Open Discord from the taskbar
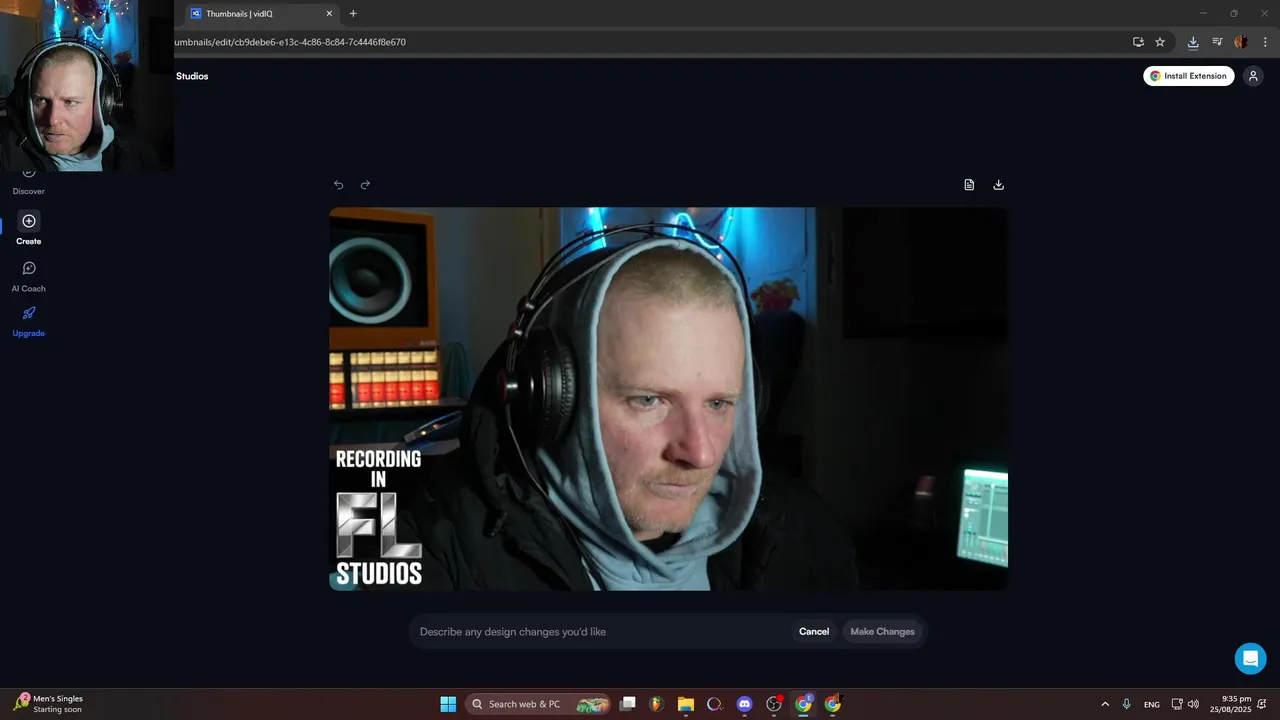The image size is (1280, 720). click(744, 704)
